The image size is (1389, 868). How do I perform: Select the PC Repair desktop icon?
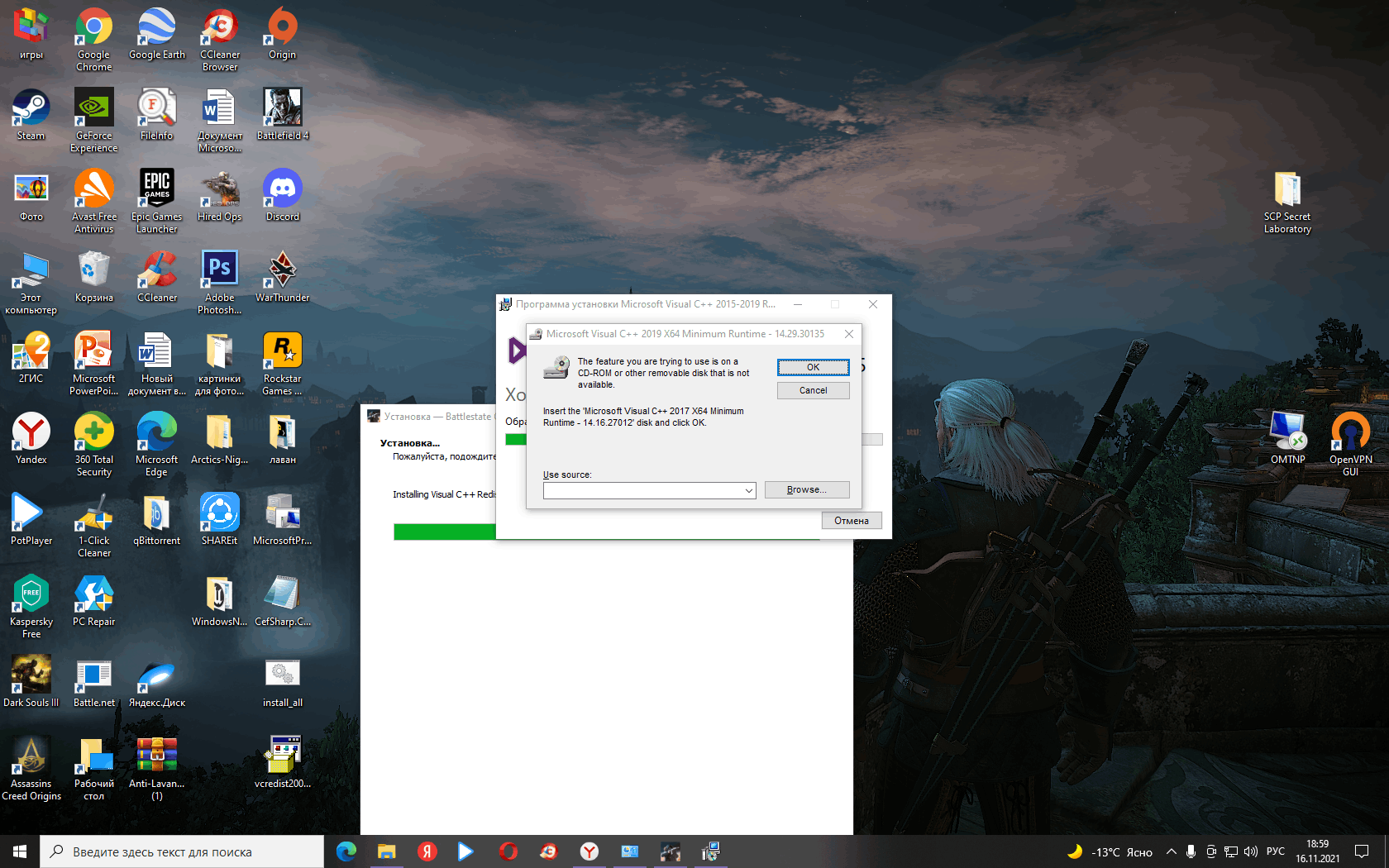(x=94, y=600)
